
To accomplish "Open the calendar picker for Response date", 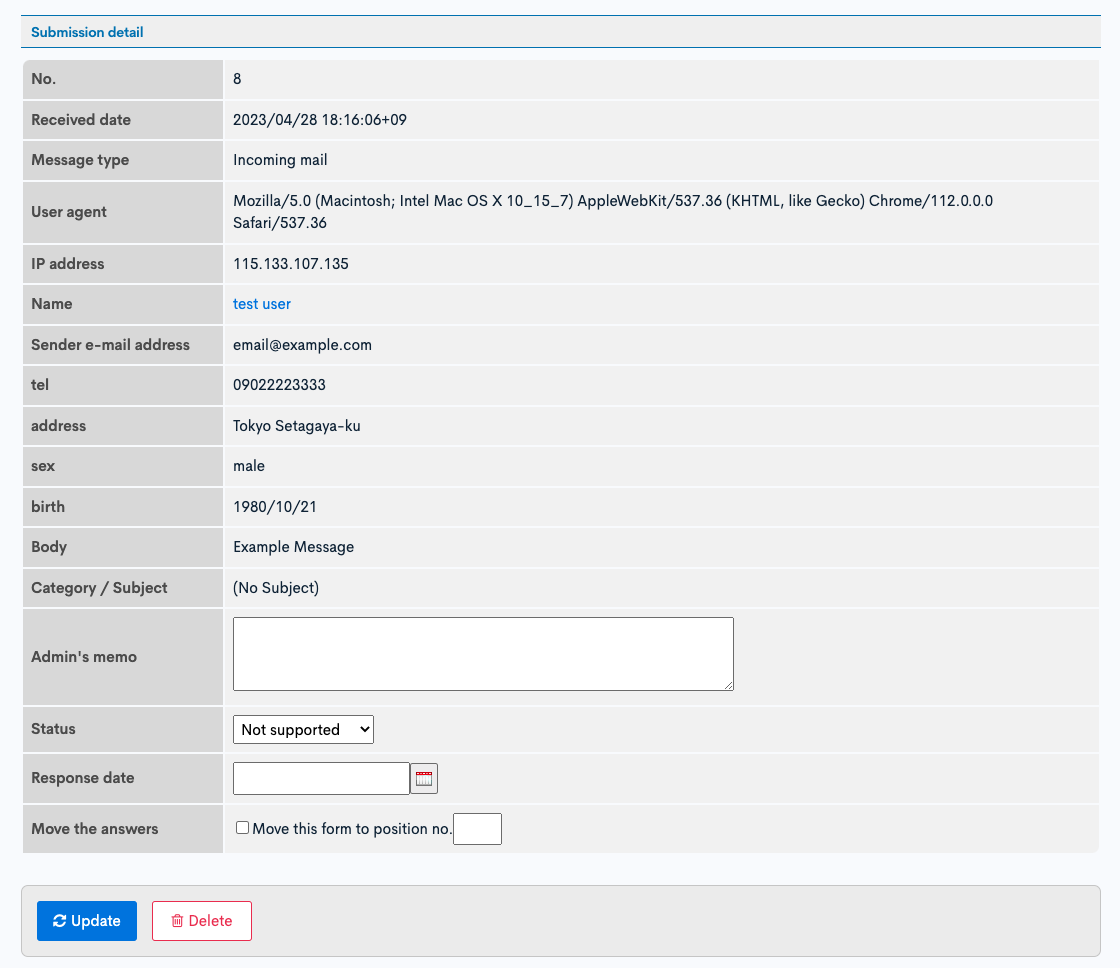I will pos(423,778).
